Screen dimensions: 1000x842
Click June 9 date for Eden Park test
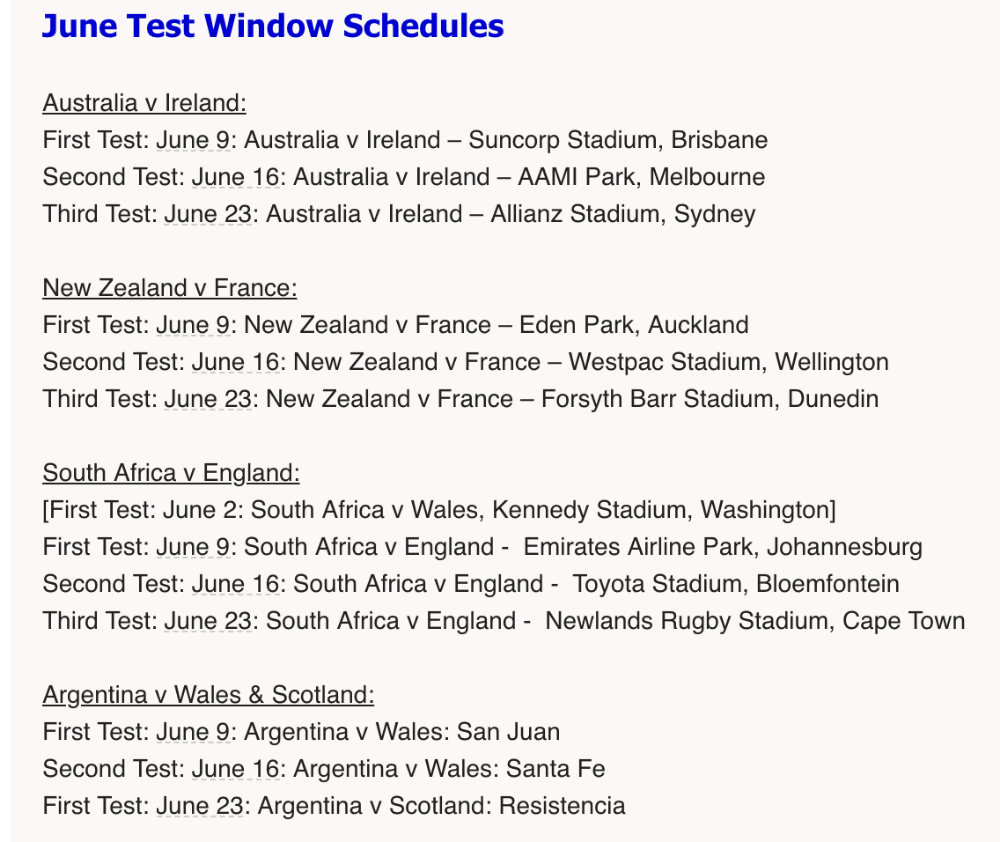[x=193, y=325]
